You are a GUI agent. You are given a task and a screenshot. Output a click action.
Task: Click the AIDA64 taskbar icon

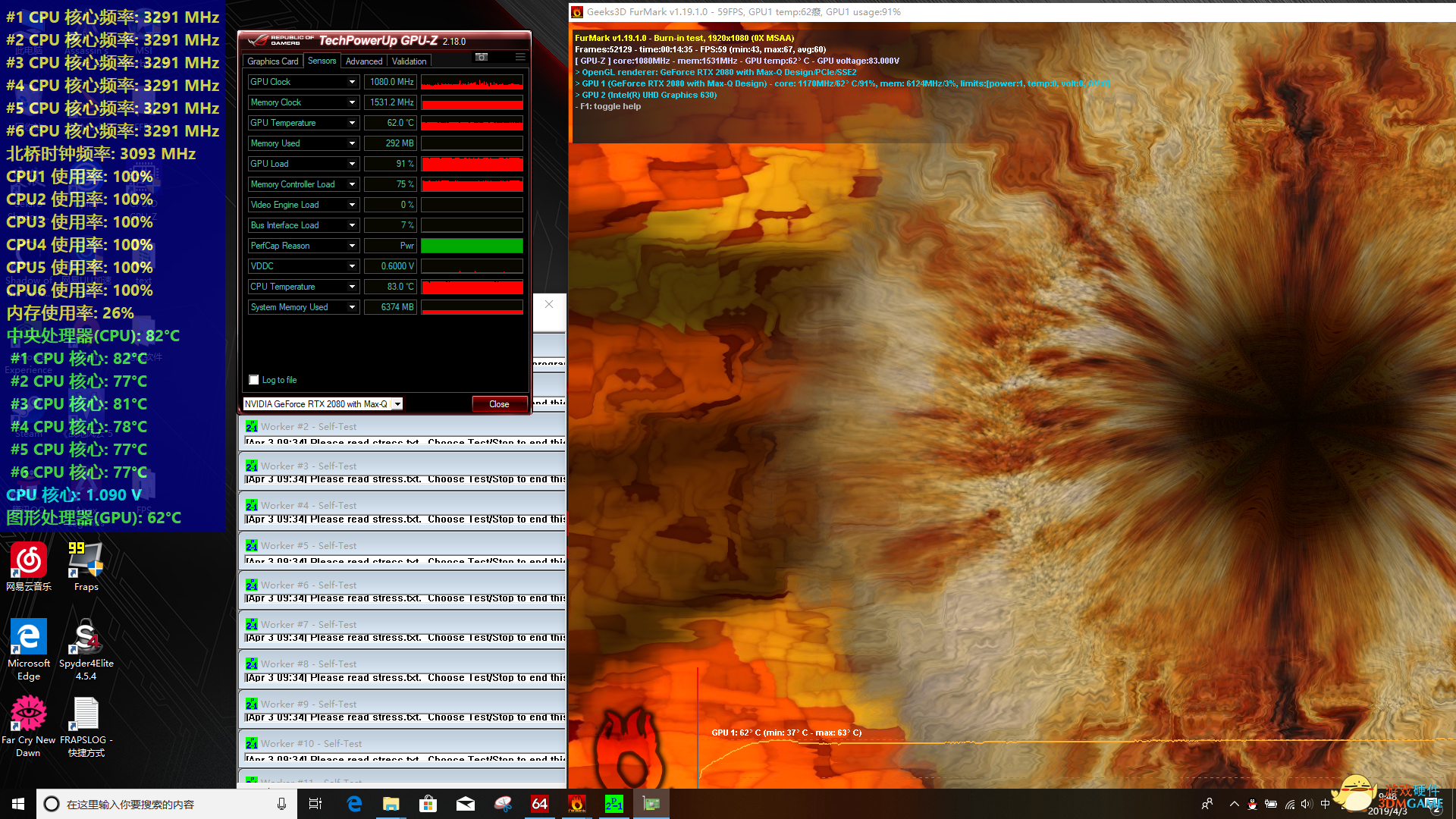[x=540, y=804]
